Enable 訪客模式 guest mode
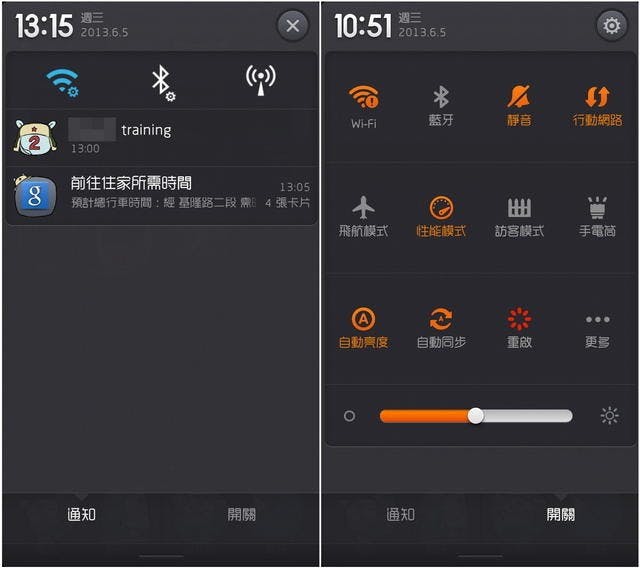Image resolution: width=640 pixels, height=569 pixels. tap(519, 217)
